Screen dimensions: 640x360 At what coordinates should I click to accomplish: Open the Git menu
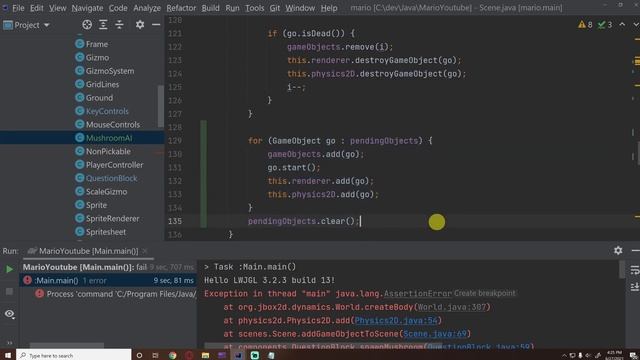275,8
